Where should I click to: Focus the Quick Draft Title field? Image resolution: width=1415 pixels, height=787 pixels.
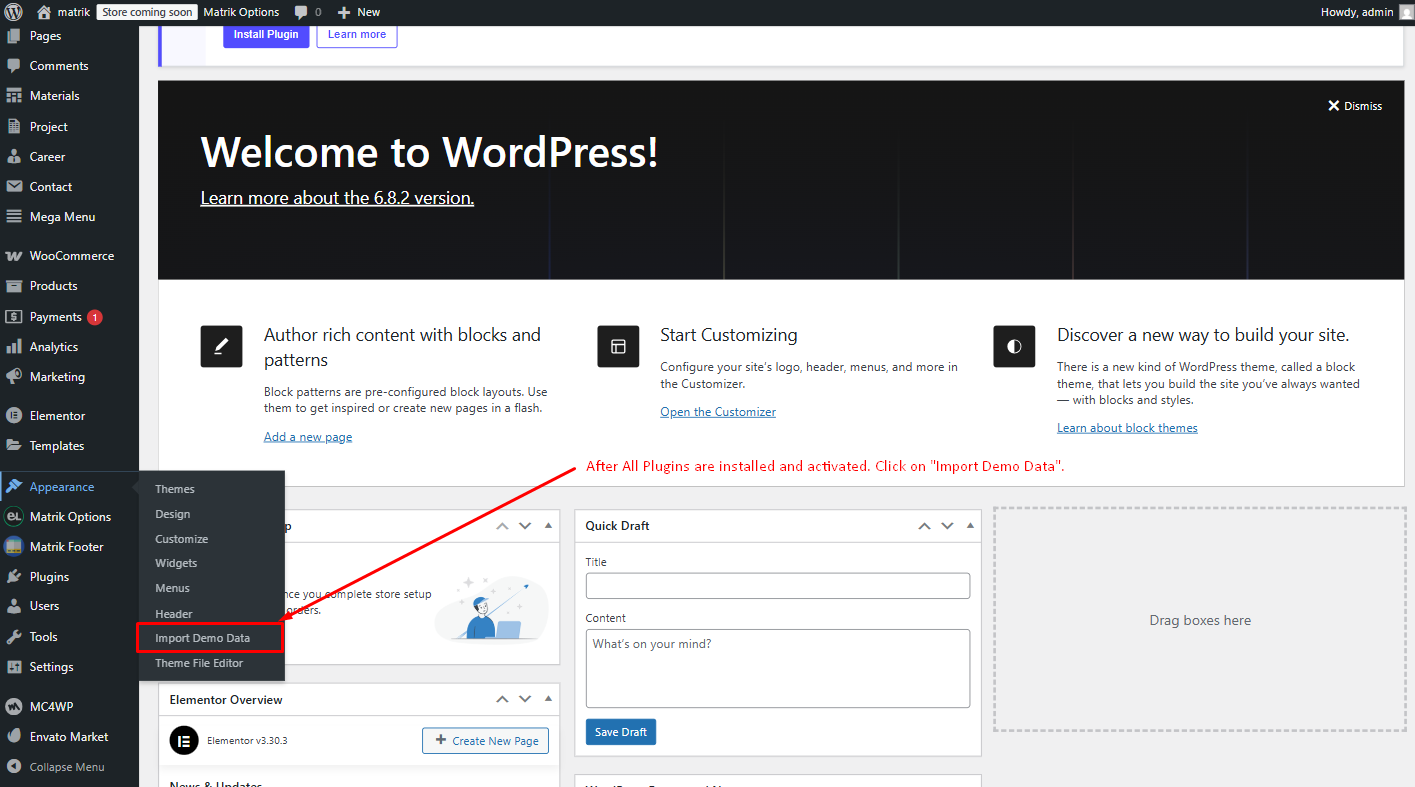point(778,586)
